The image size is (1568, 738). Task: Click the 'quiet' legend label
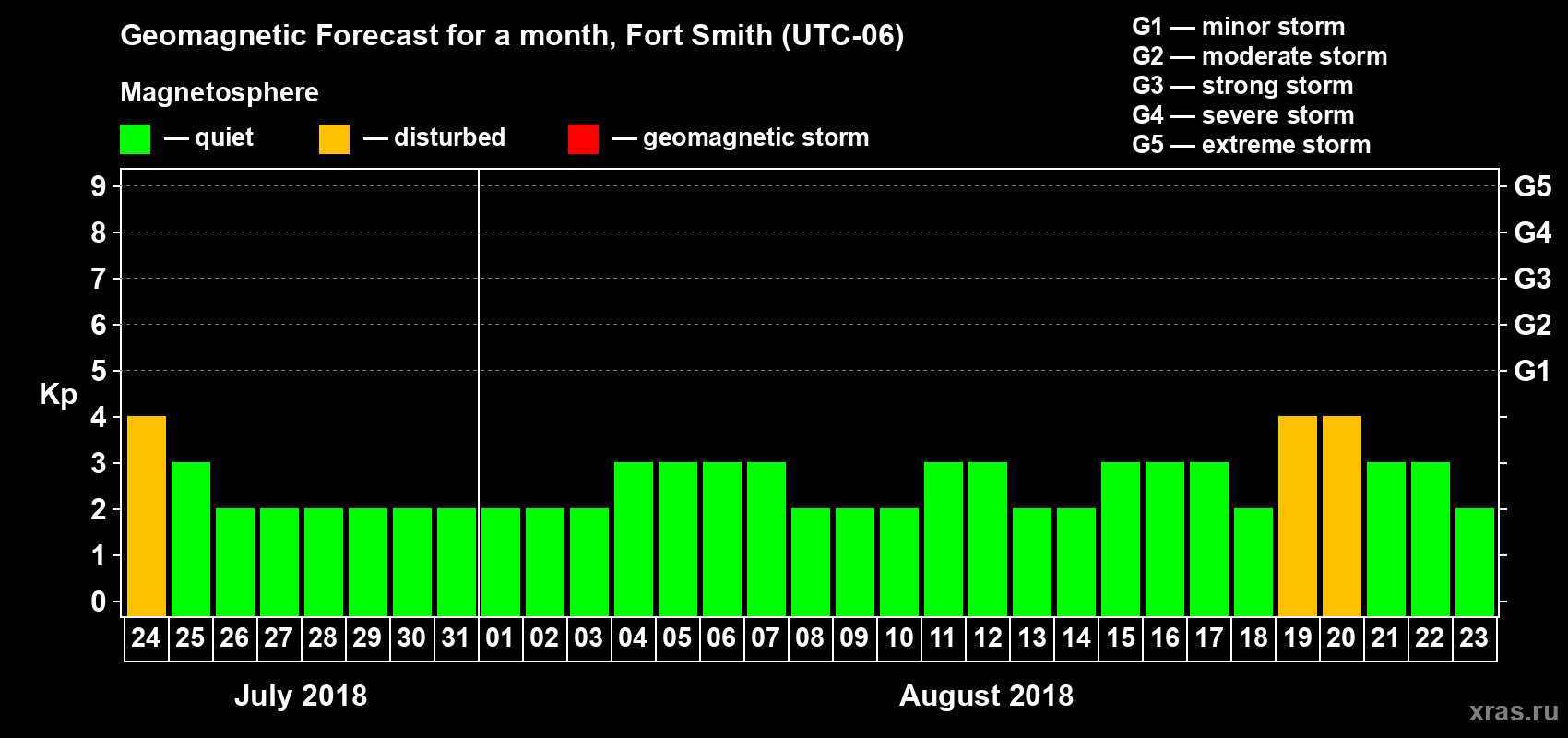click(224, 138)
